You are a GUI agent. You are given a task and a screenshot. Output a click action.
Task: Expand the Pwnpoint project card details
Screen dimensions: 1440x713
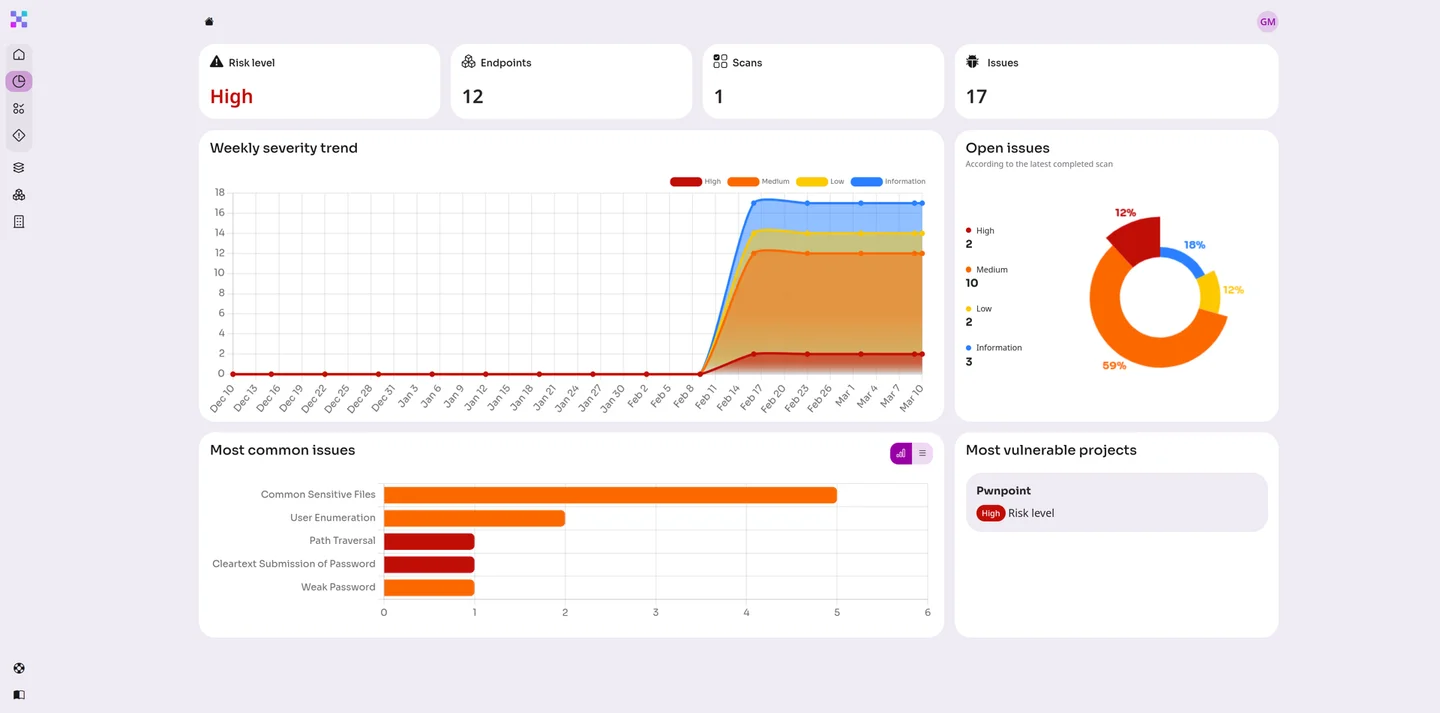click(x=1116, y=501)
